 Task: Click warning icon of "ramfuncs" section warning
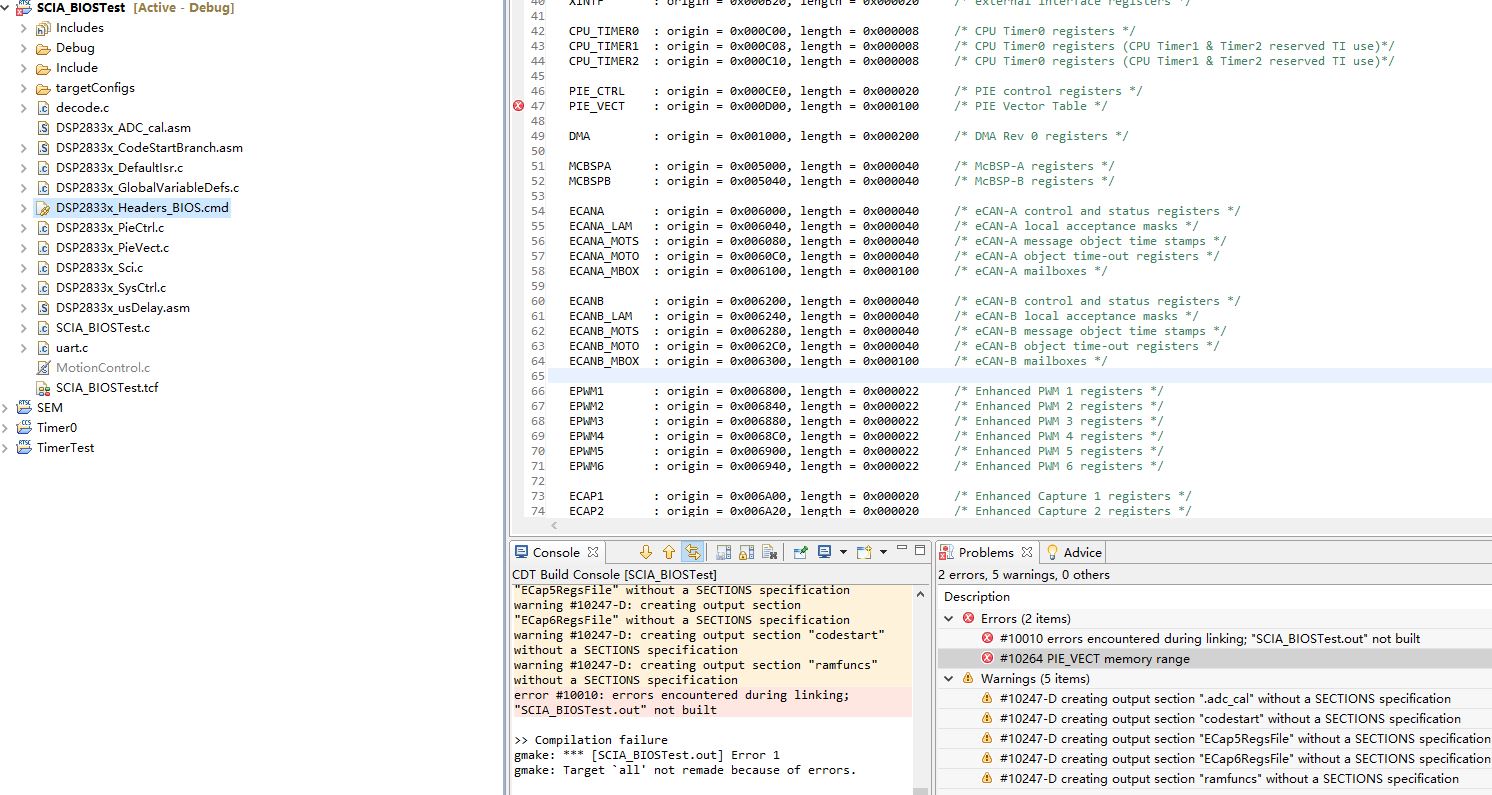click(987, 779)
